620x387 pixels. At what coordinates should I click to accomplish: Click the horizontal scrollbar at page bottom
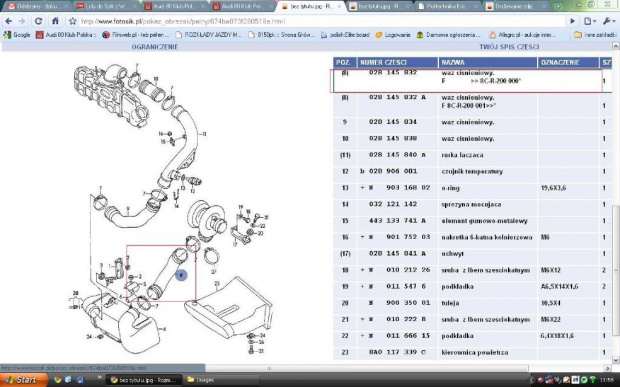tap(269, 368)
